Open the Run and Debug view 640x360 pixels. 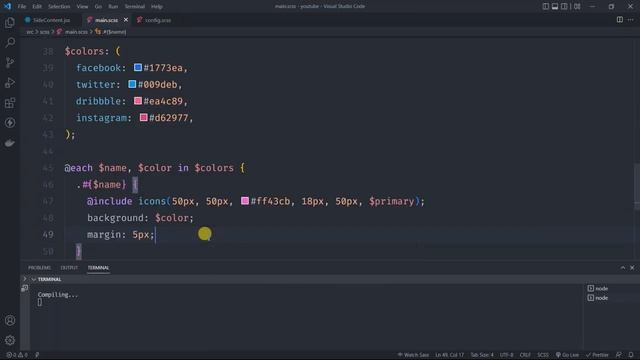tap(10, 82)
